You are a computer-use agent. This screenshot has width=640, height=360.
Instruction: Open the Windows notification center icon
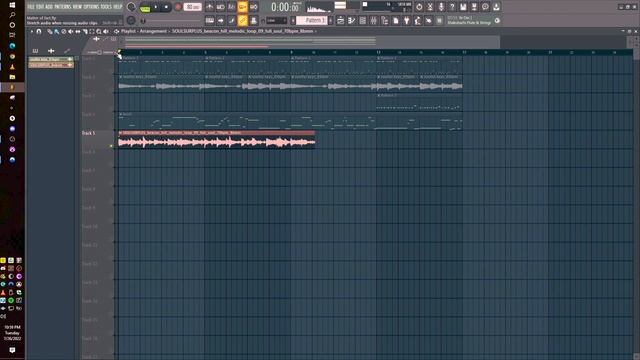tap(12, 350)
